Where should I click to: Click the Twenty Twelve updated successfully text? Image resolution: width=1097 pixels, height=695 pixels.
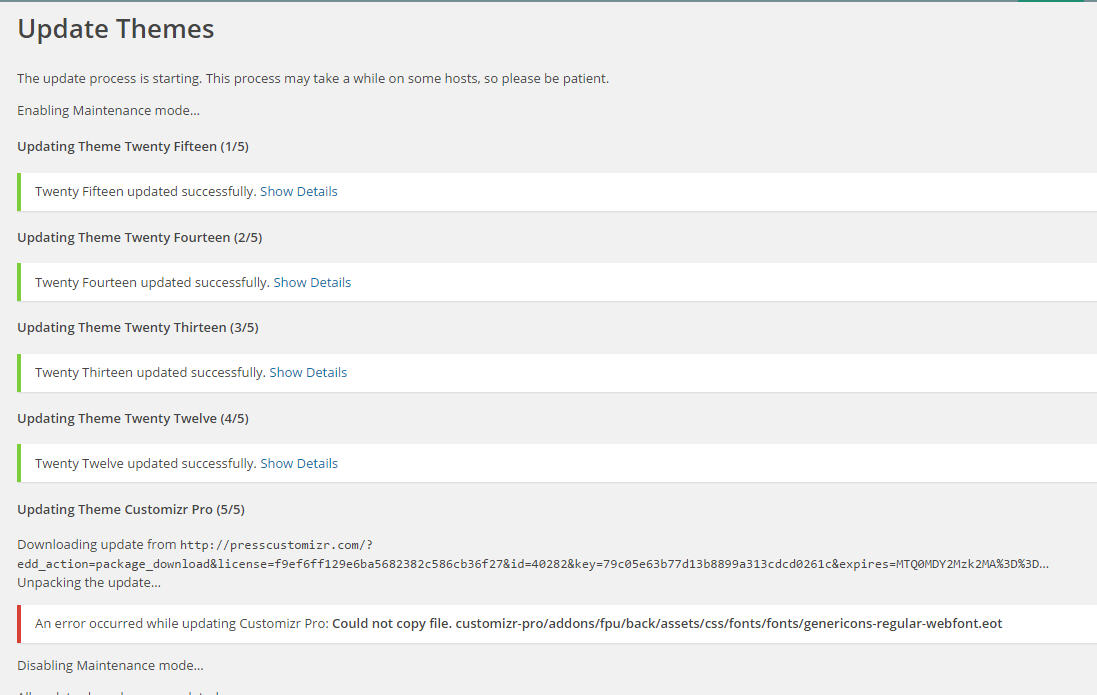point(145,463)
